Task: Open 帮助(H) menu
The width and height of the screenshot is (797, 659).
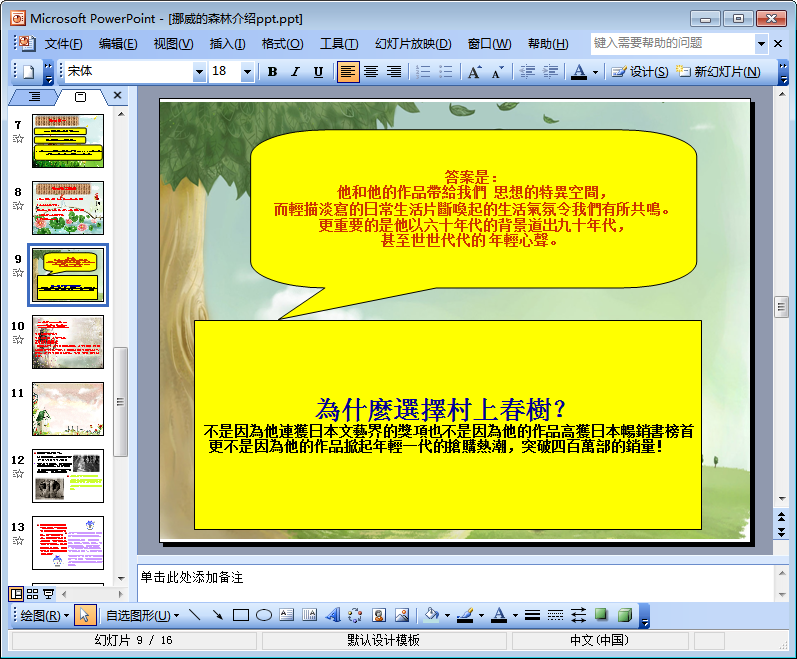Action: click(x=548, y=44)
